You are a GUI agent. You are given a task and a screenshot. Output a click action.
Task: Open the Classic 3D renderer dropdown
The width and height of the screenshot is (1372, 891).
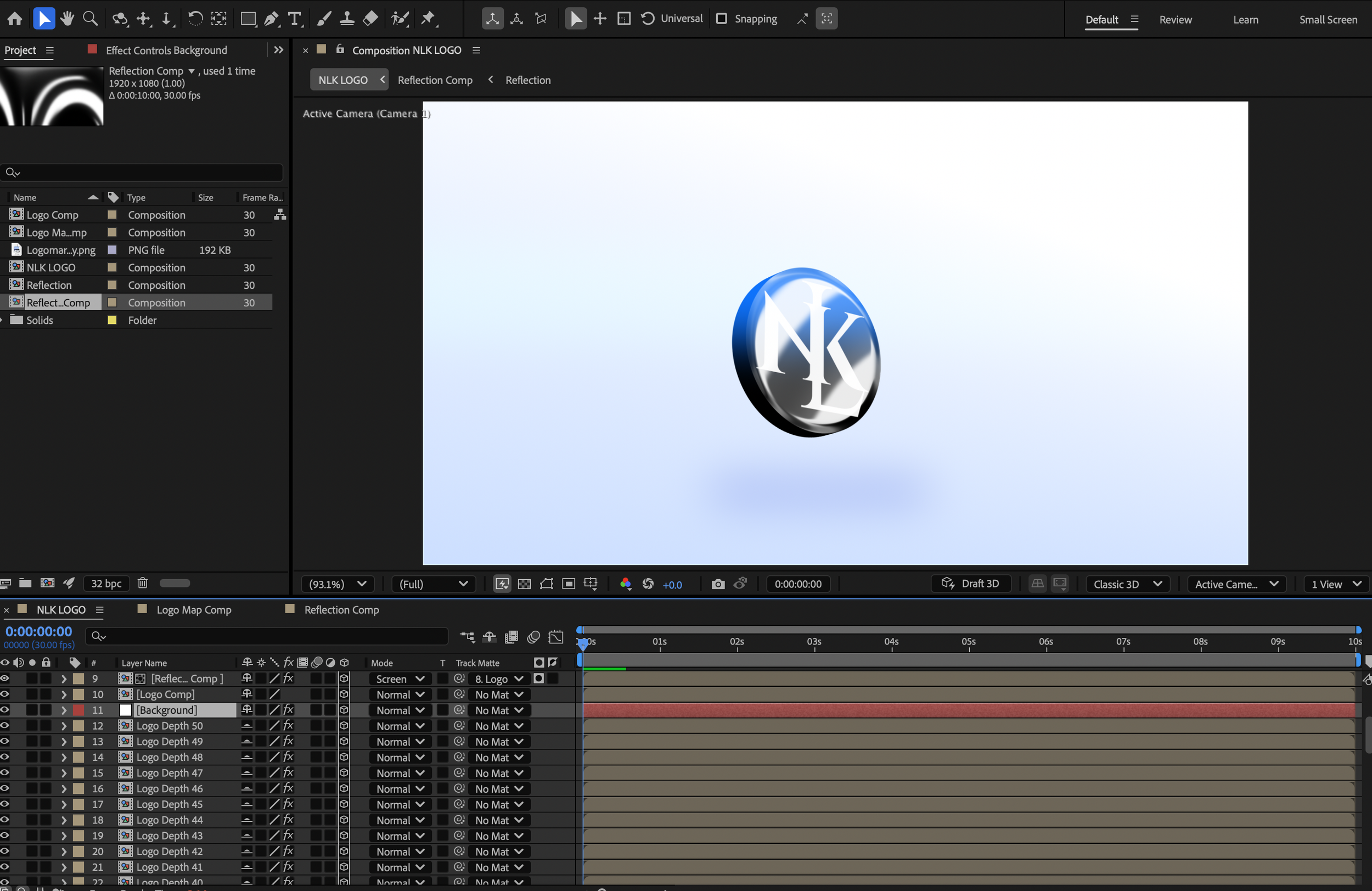tap(1127, 584)
